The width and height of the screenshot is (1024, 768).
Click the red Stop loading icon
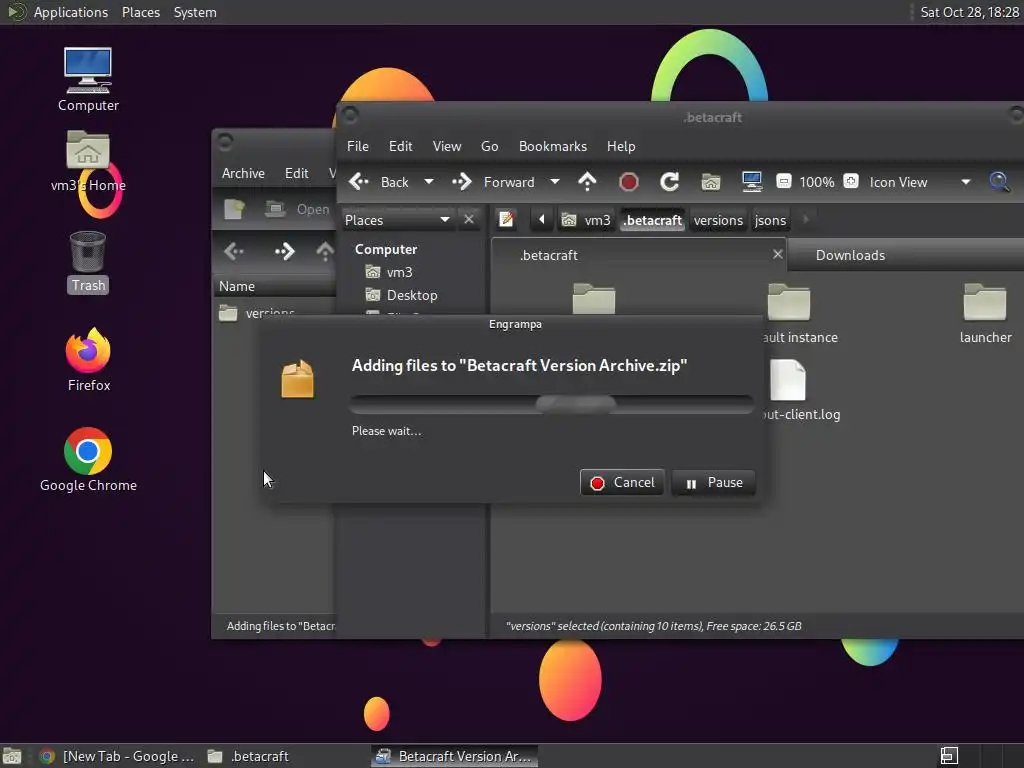[x=628, y=182]
